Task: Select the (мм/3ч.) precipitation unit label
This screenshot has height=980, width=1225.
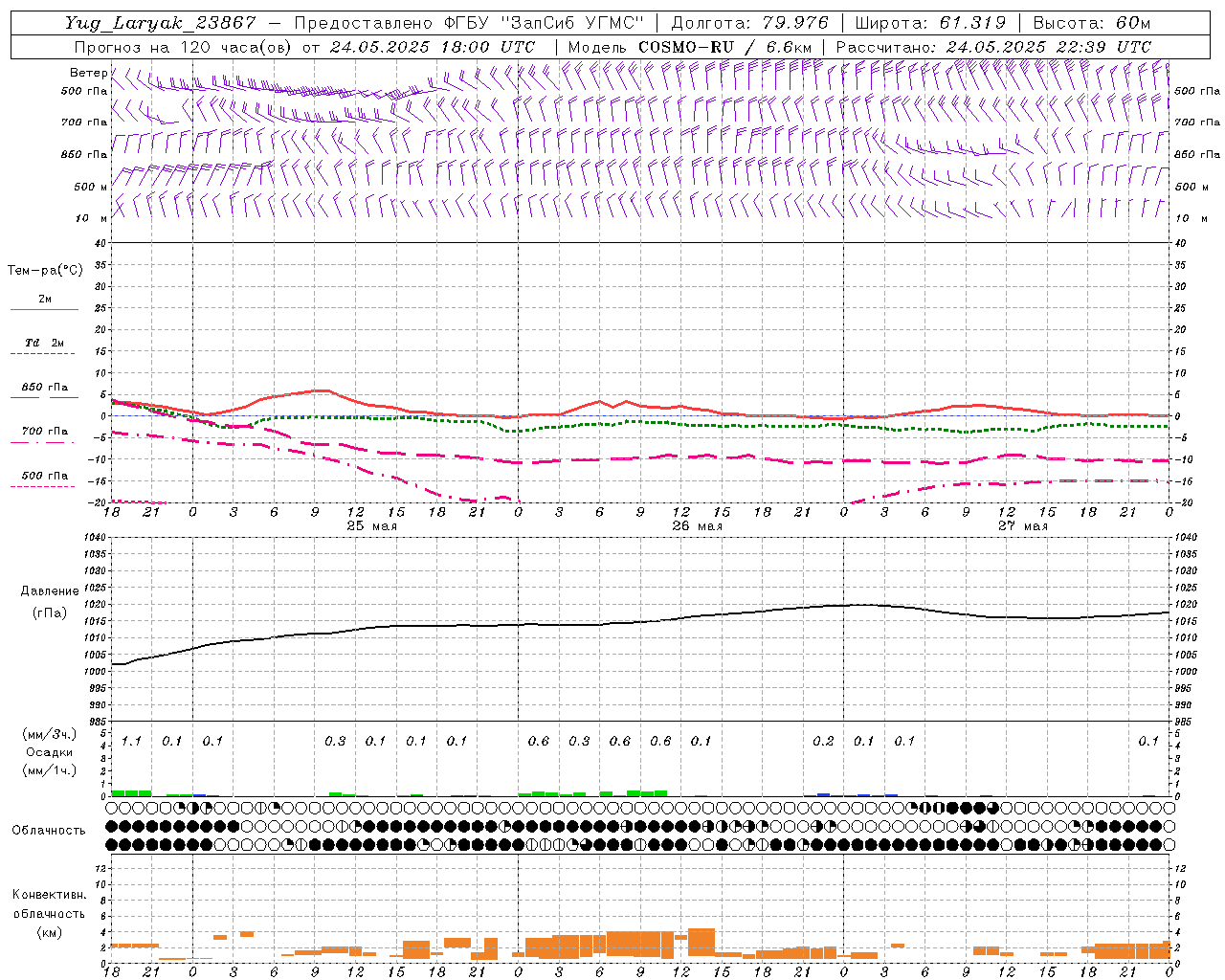Action: (x=50, y=734)
